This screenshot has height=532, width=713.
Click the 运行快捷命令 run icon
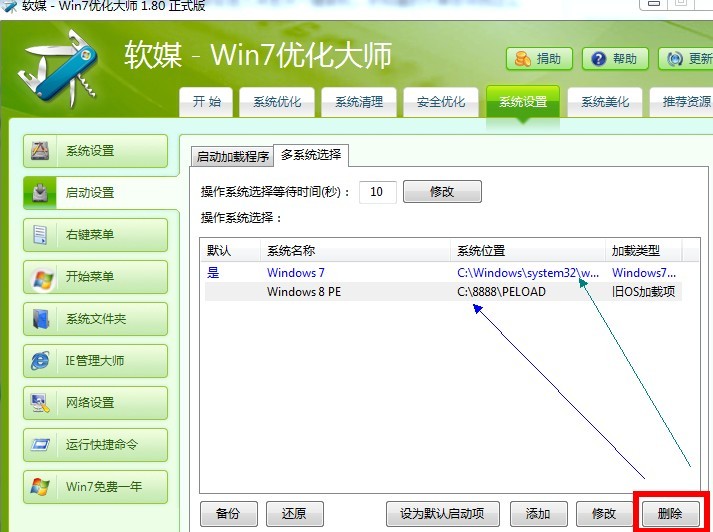pos(40,445)
